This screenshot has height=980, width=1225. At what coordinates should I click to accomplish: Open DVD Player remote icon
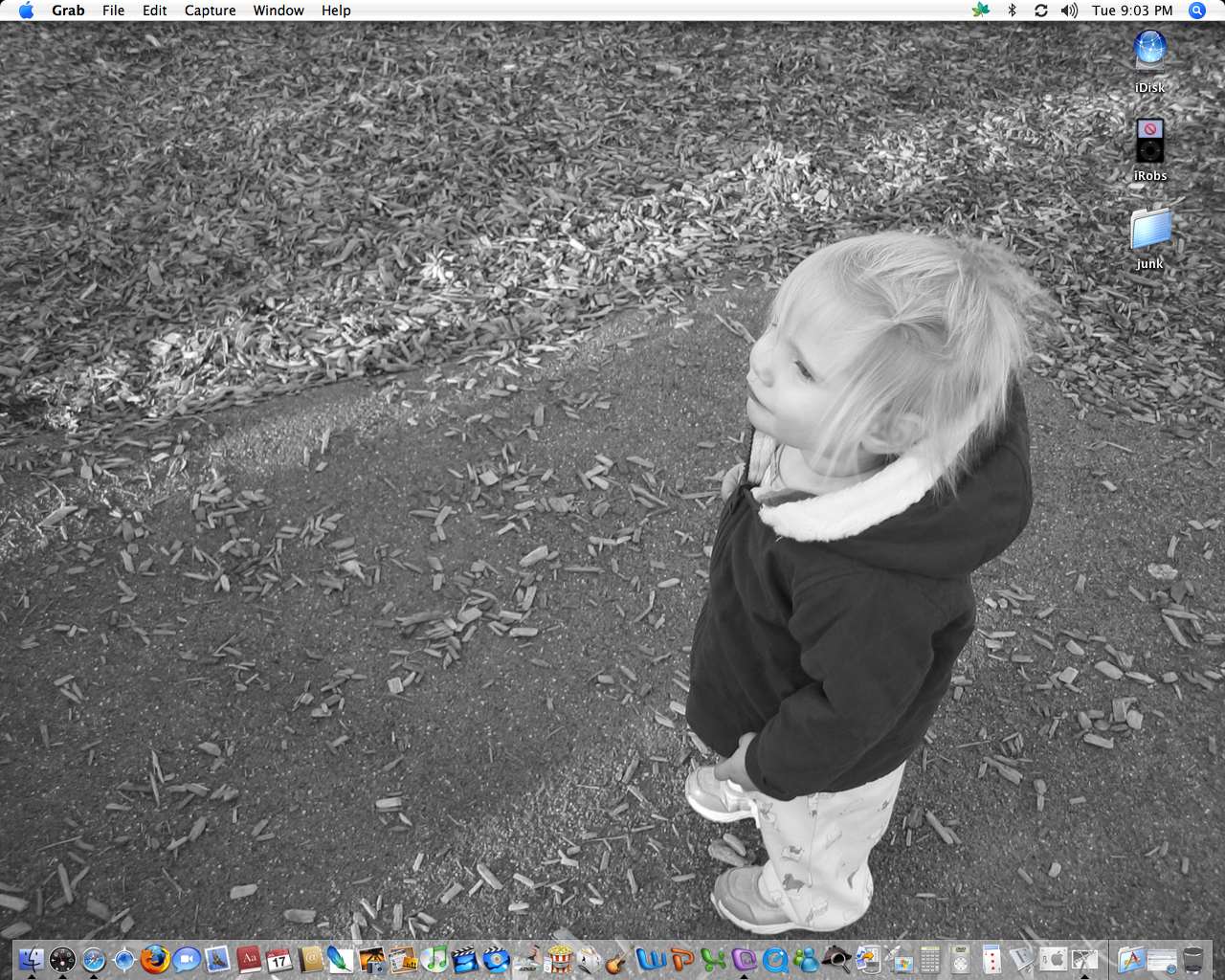(960, 959)
